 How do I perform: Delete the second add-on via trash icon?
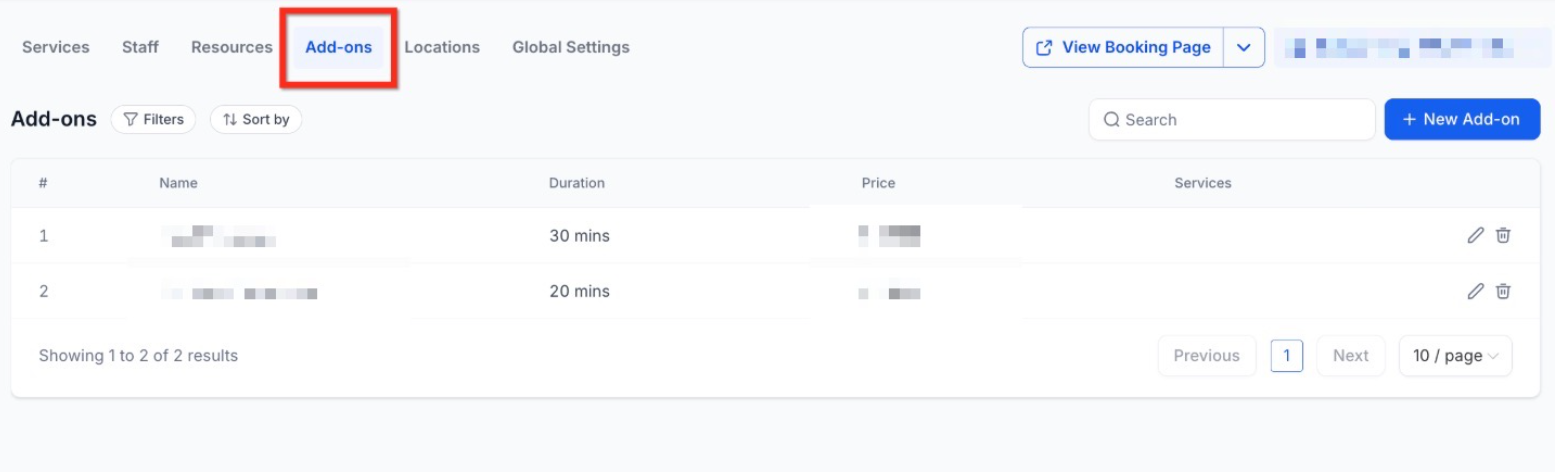click(1503, 292)
